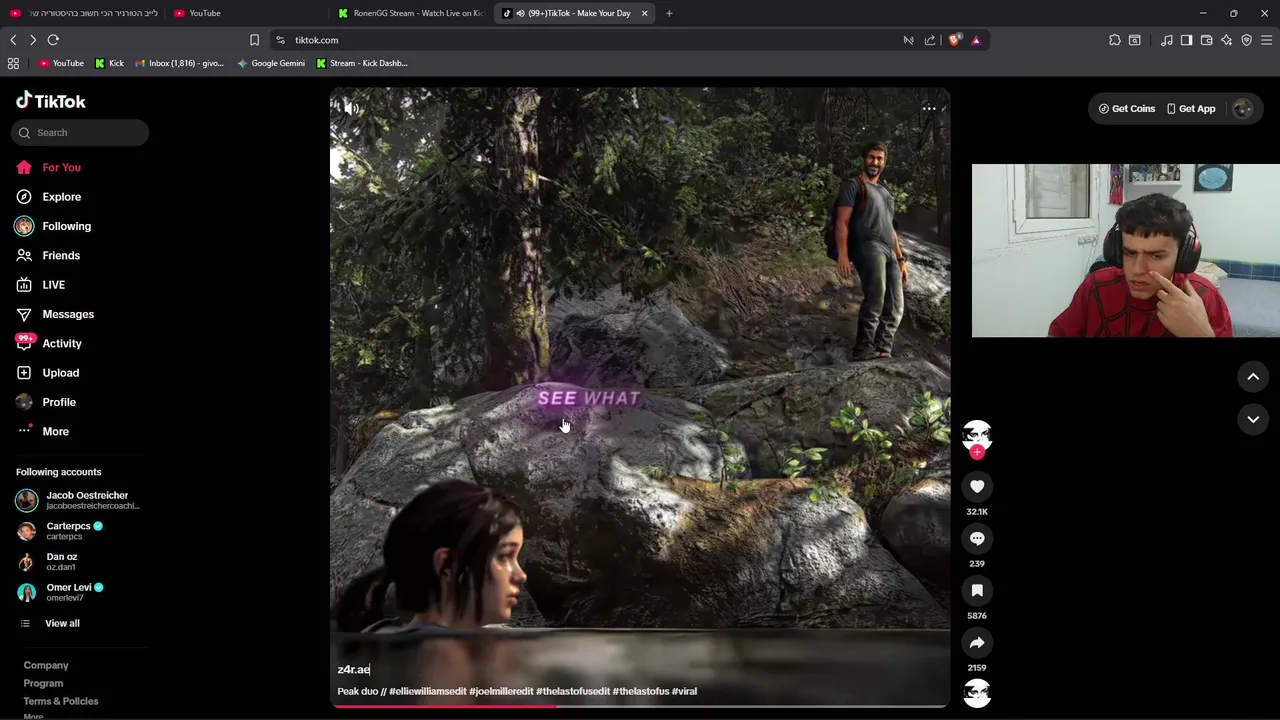Screen dimensions: 1280x720
Task: Expand the Program footer section
Action: 43,683
